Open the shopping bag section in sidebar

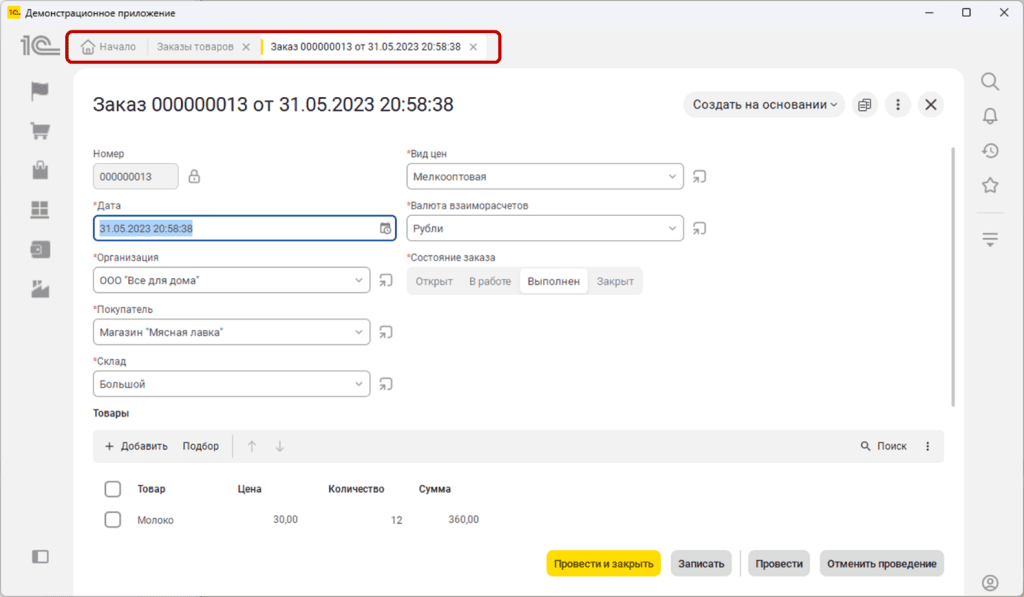tap(40, 170)
